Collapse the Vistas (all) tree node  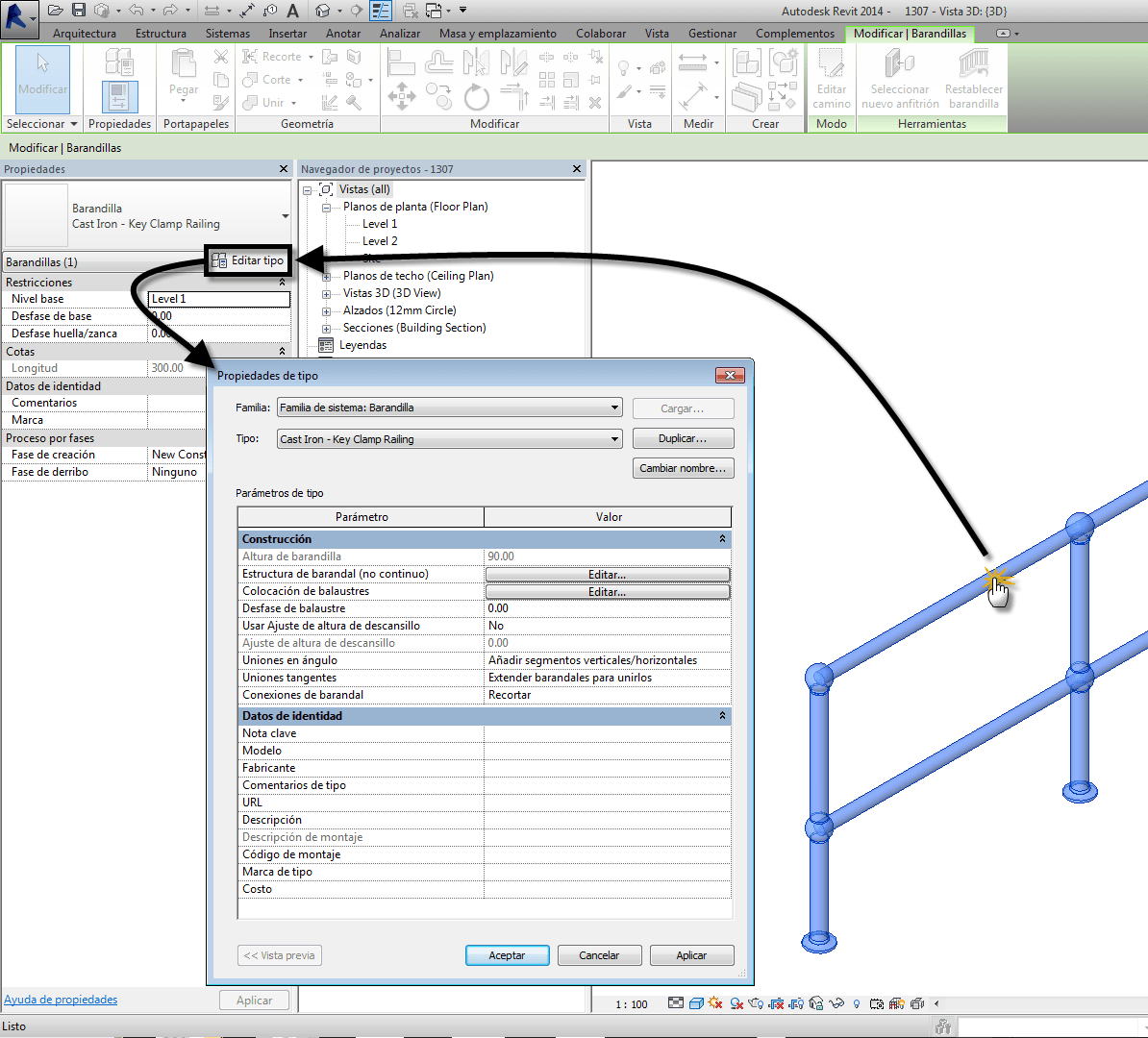pos(307,189)
